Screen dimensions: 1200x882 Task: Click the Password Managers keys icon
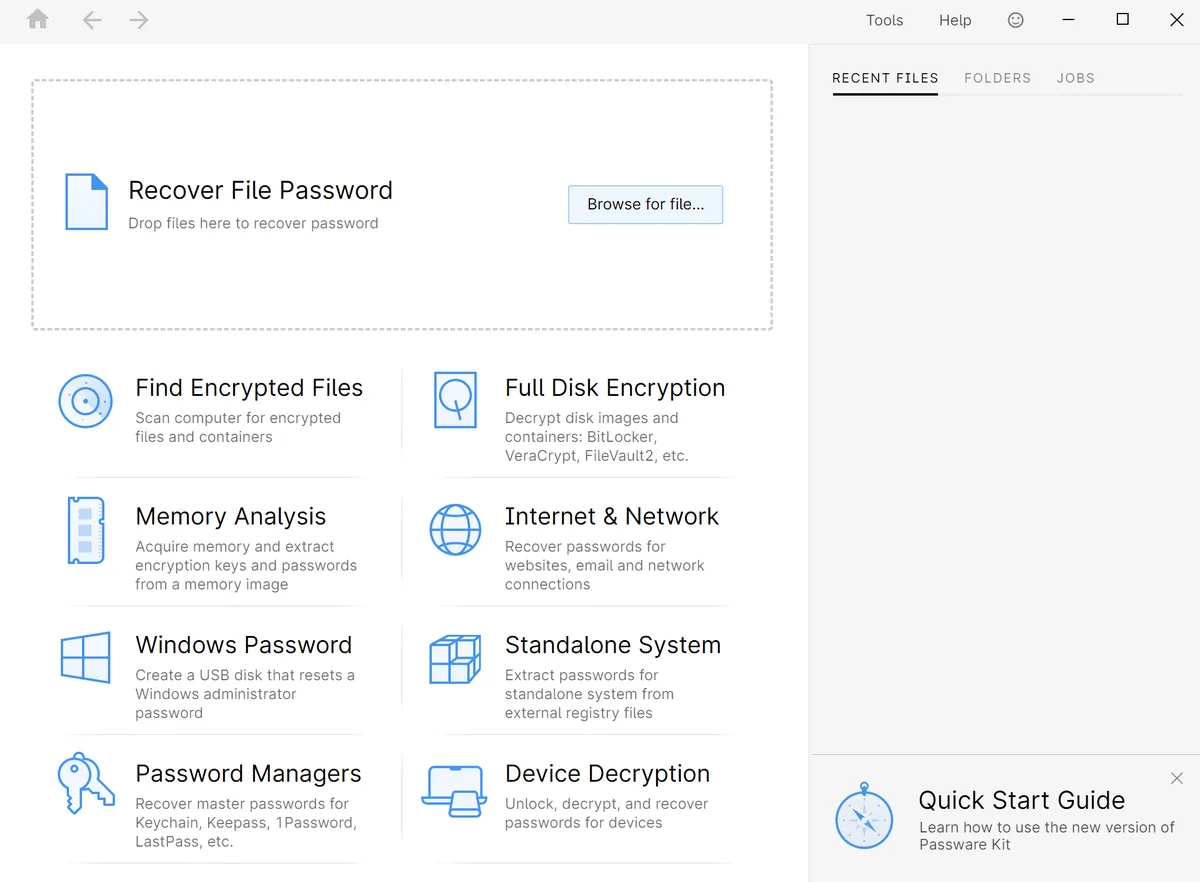coord(86,785)
